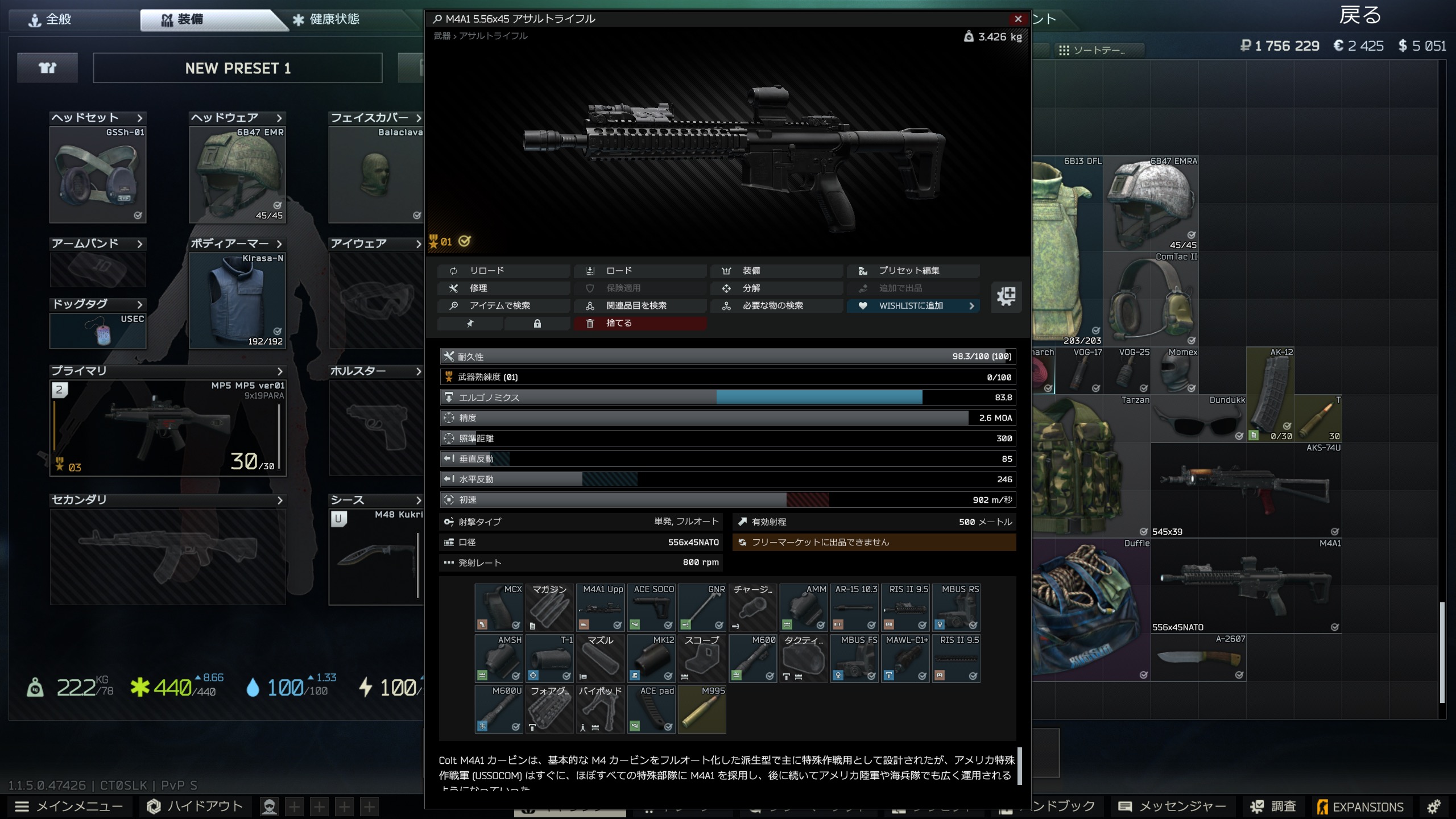Screen dimensions: 1456x819
Task: Click the MCX pistol grip mod slot
Action: (x=499, y=607)
